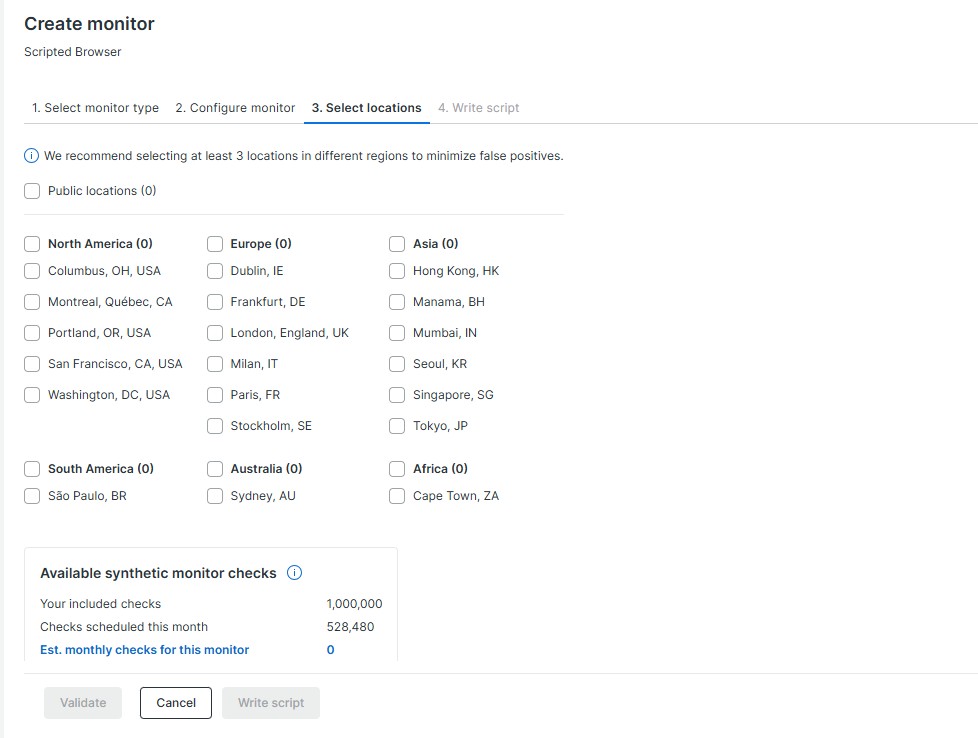Check the Frankfurt, DE location
This screenshot has width=978, height=738.
coord(215,302)
